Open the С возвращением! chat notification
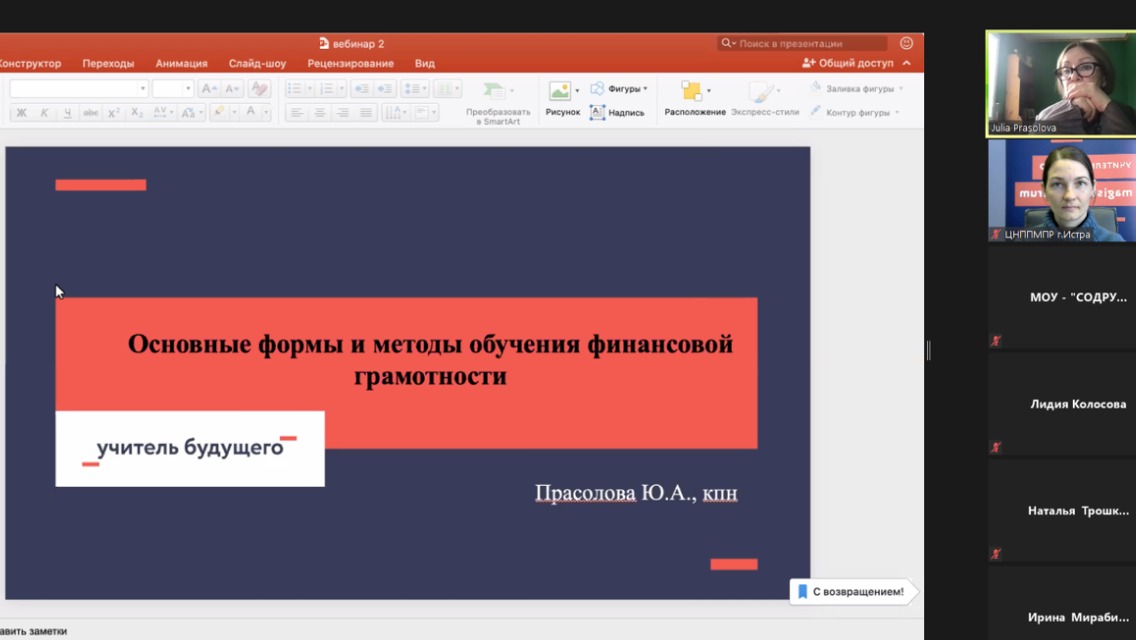 (851, 592)
